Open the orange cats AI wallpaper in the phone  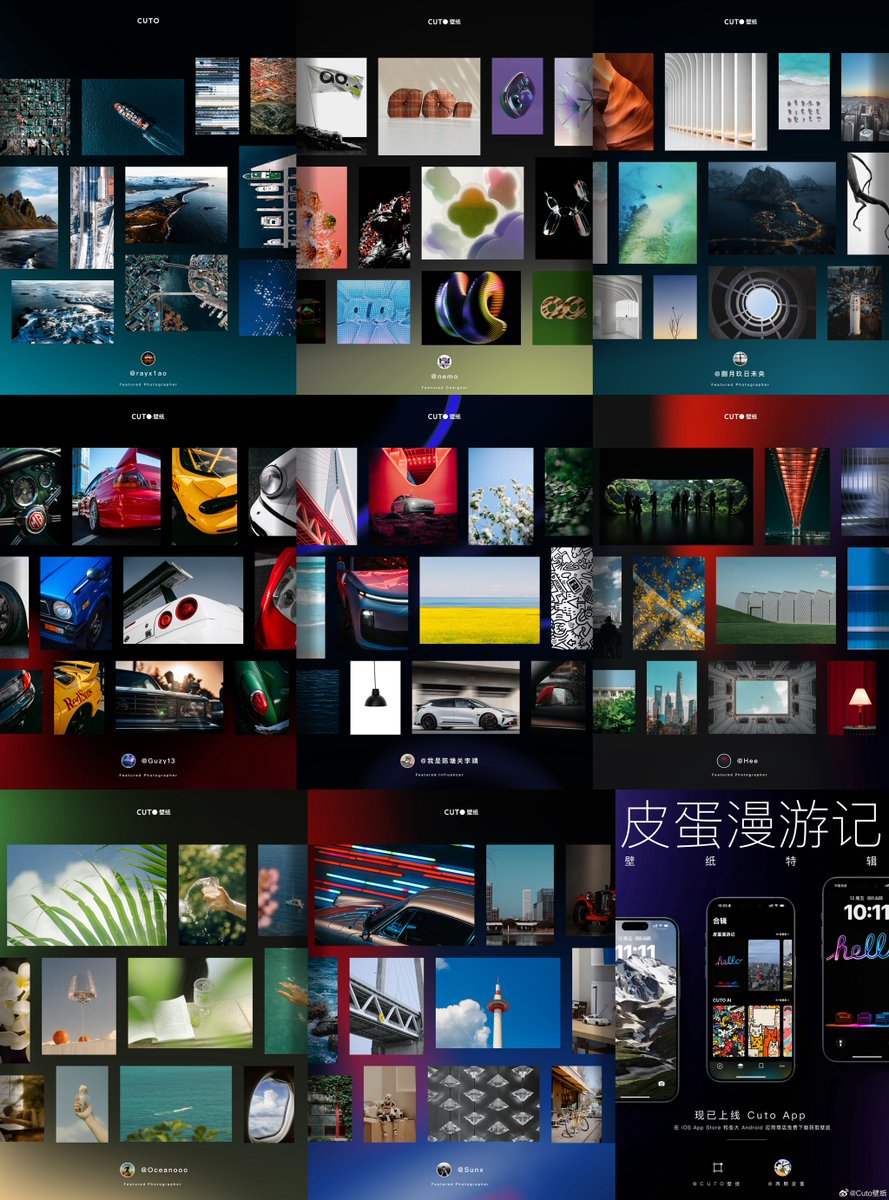pos(764,1031)
